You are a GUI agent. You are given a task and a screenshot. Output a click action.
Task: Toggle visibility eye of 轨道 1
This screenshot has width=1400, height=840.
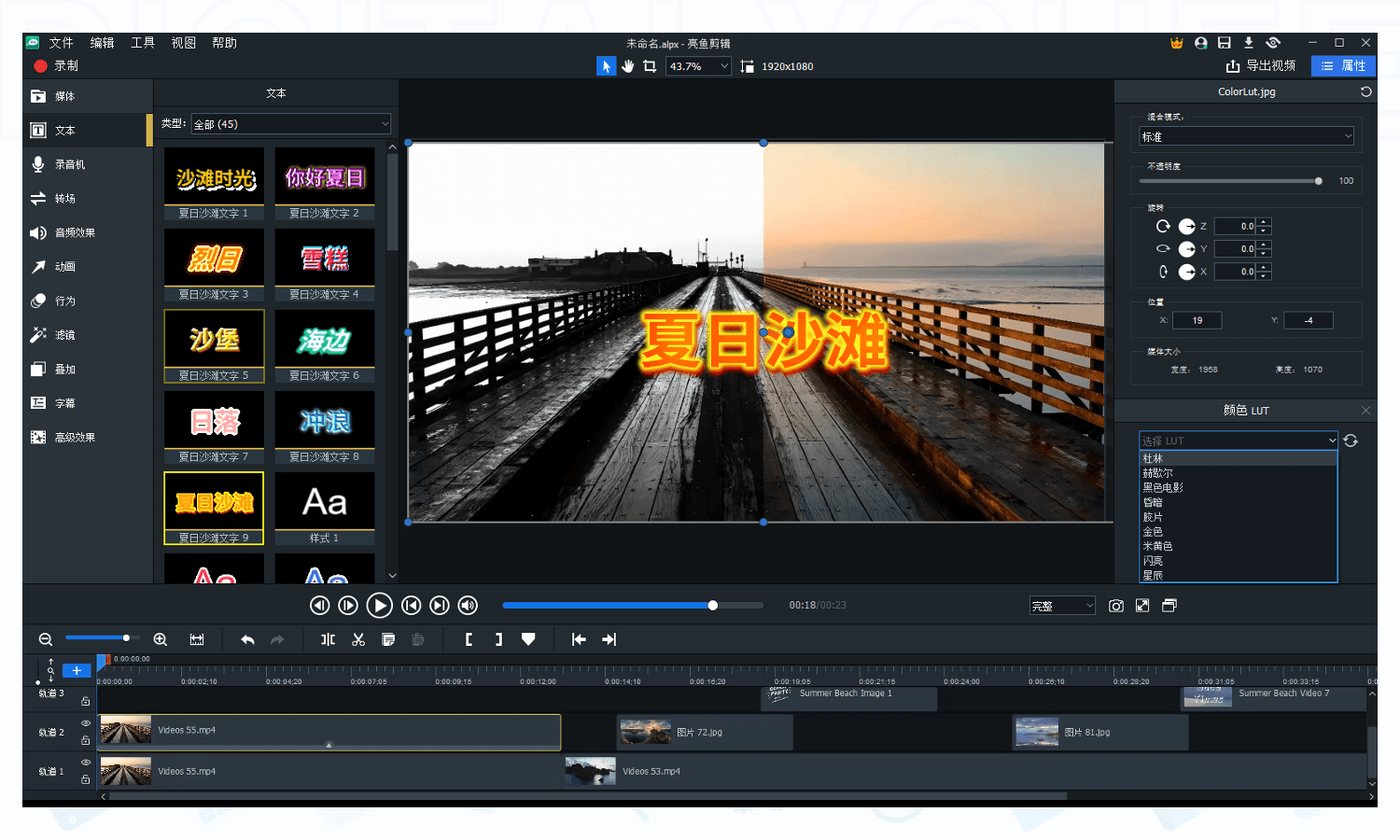85,763
